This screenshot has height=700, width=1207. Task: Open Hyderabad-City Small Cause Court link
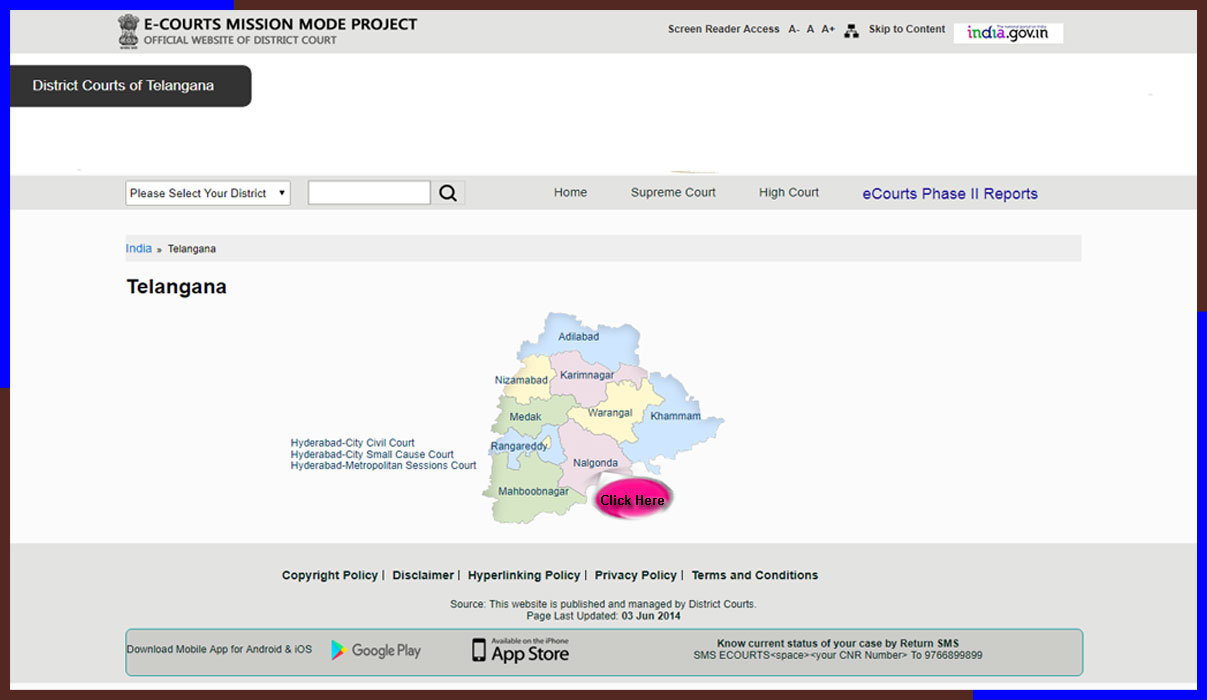372,454
